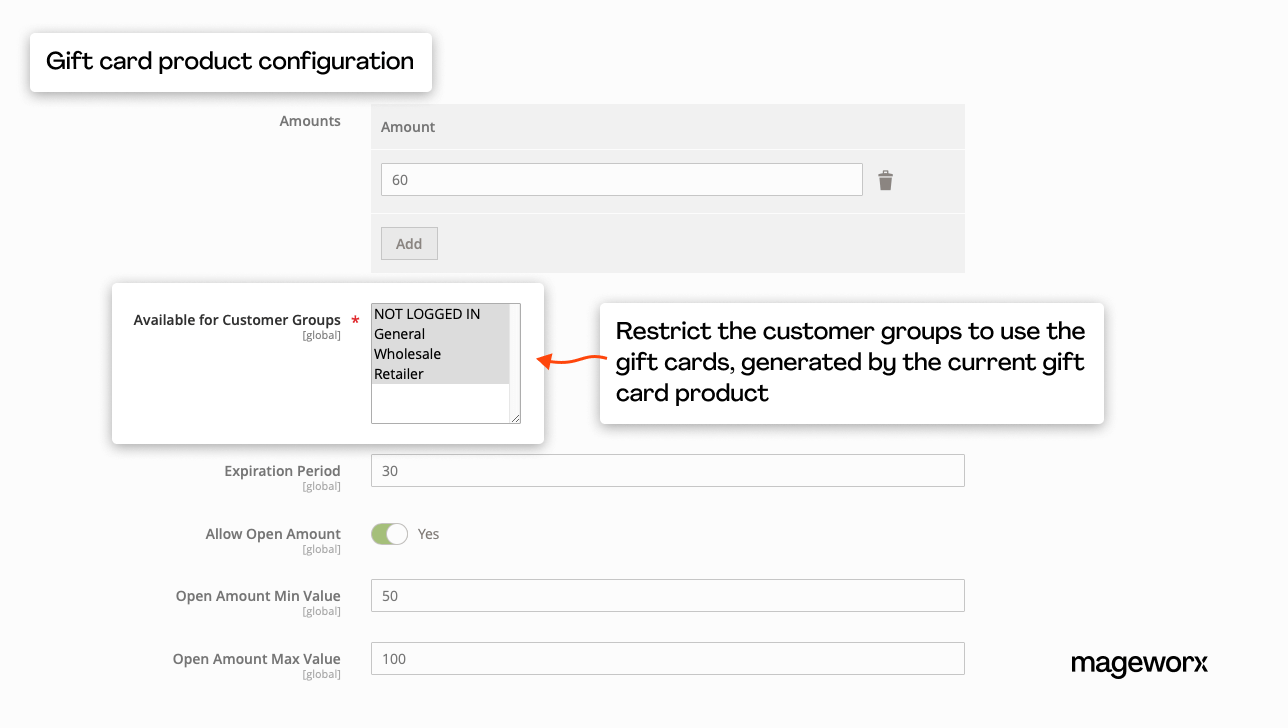Click the Yes label beside the toggle

click(x=428, y=534)
